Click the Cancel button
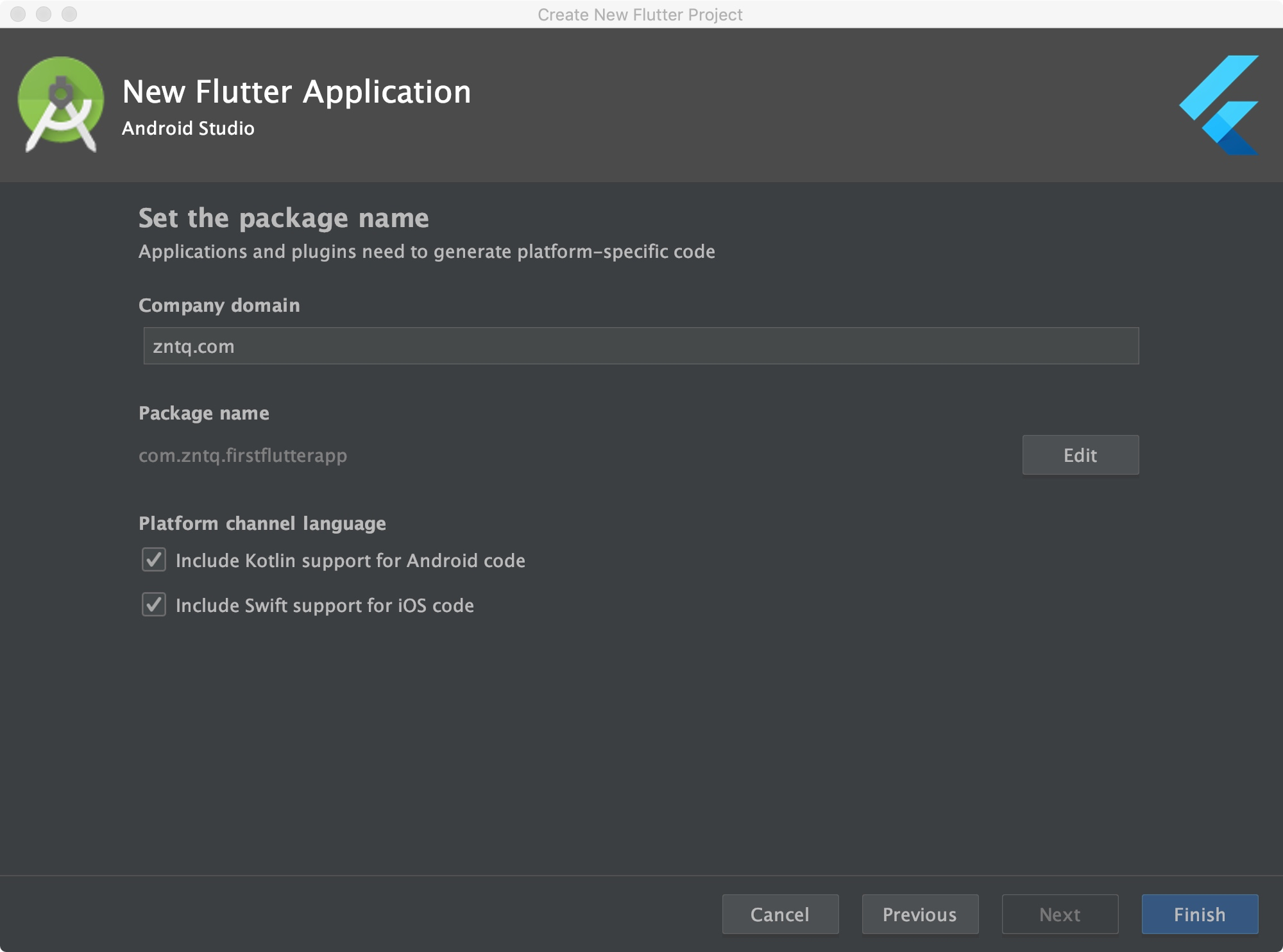Screen dimensions: 1283x952 point(780,914)
